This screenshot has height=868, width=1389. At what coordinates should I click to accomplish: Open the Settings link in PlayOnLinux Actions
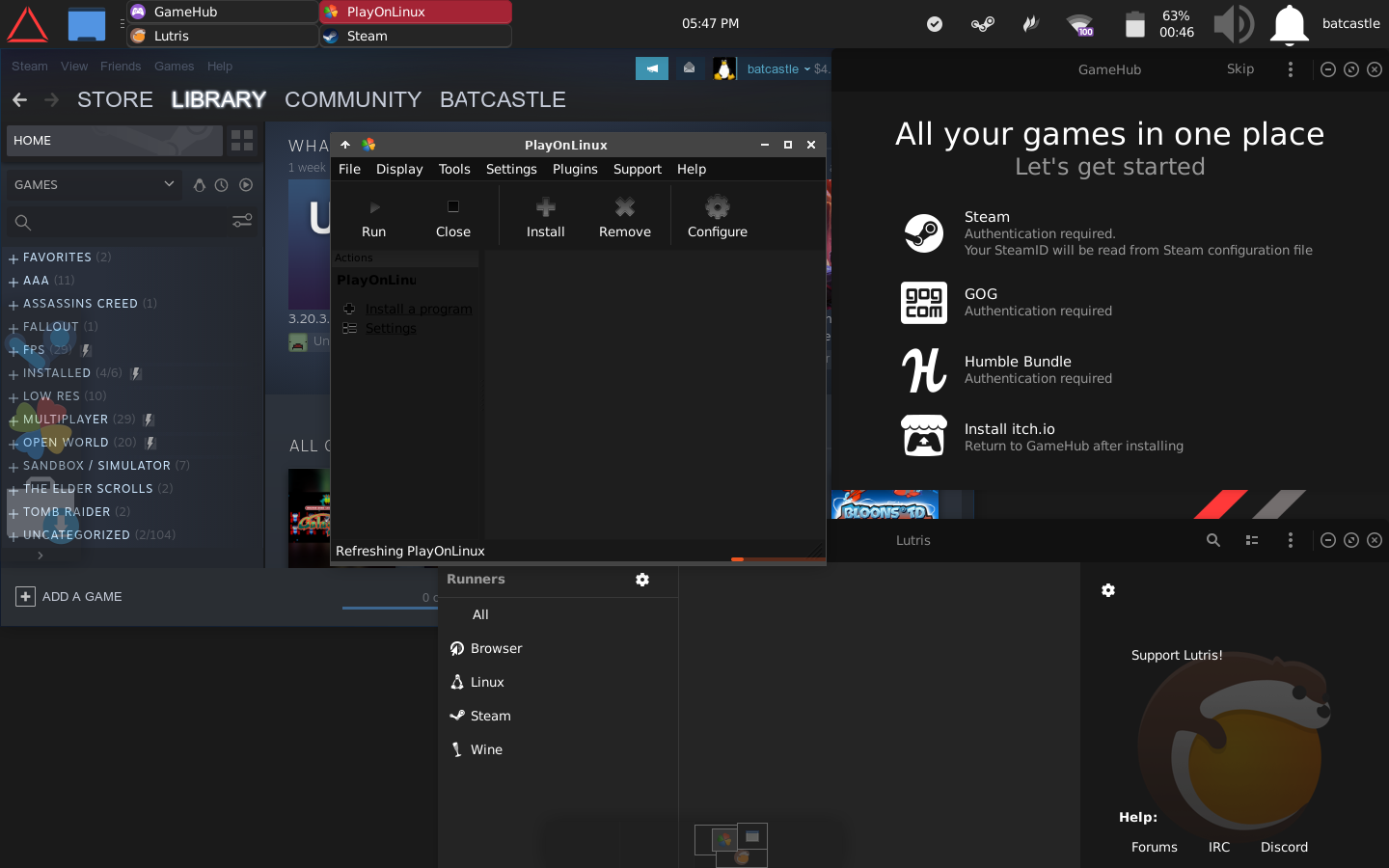point(391,328)
